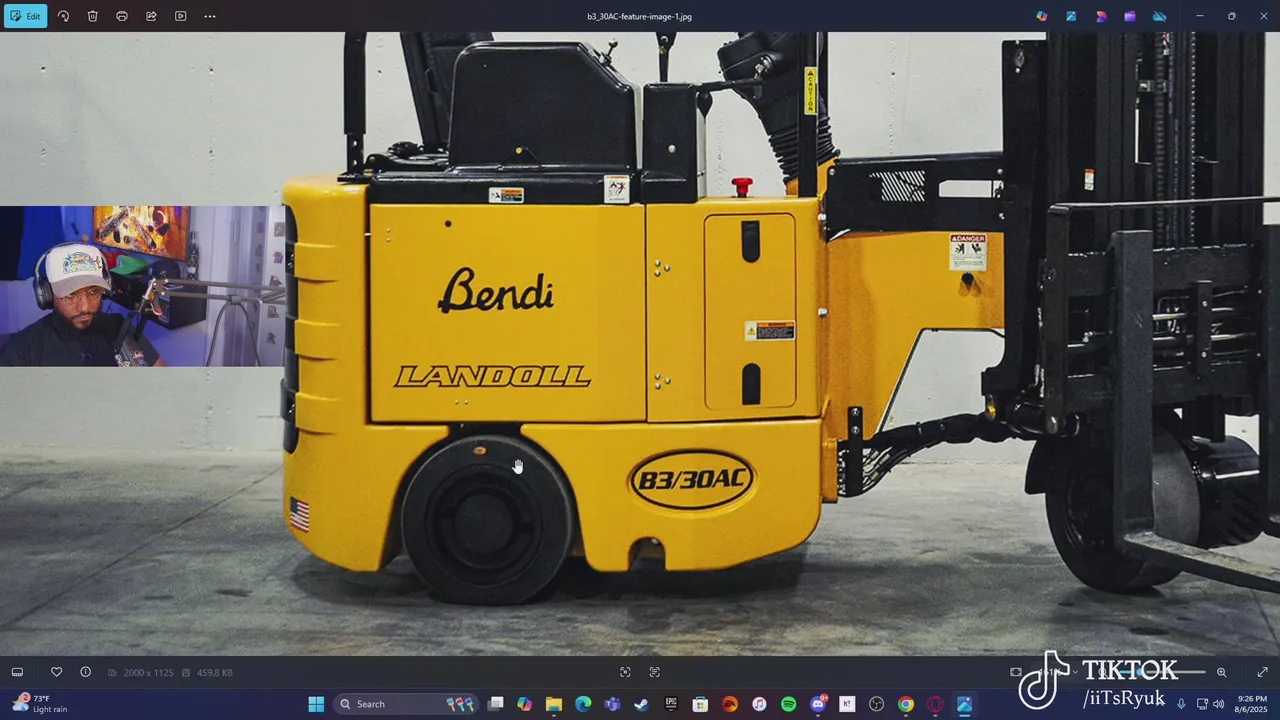Open Microsoft Teams on the taskbar
The width and height of the screenshot is (1280, 720).
point(612,704)
